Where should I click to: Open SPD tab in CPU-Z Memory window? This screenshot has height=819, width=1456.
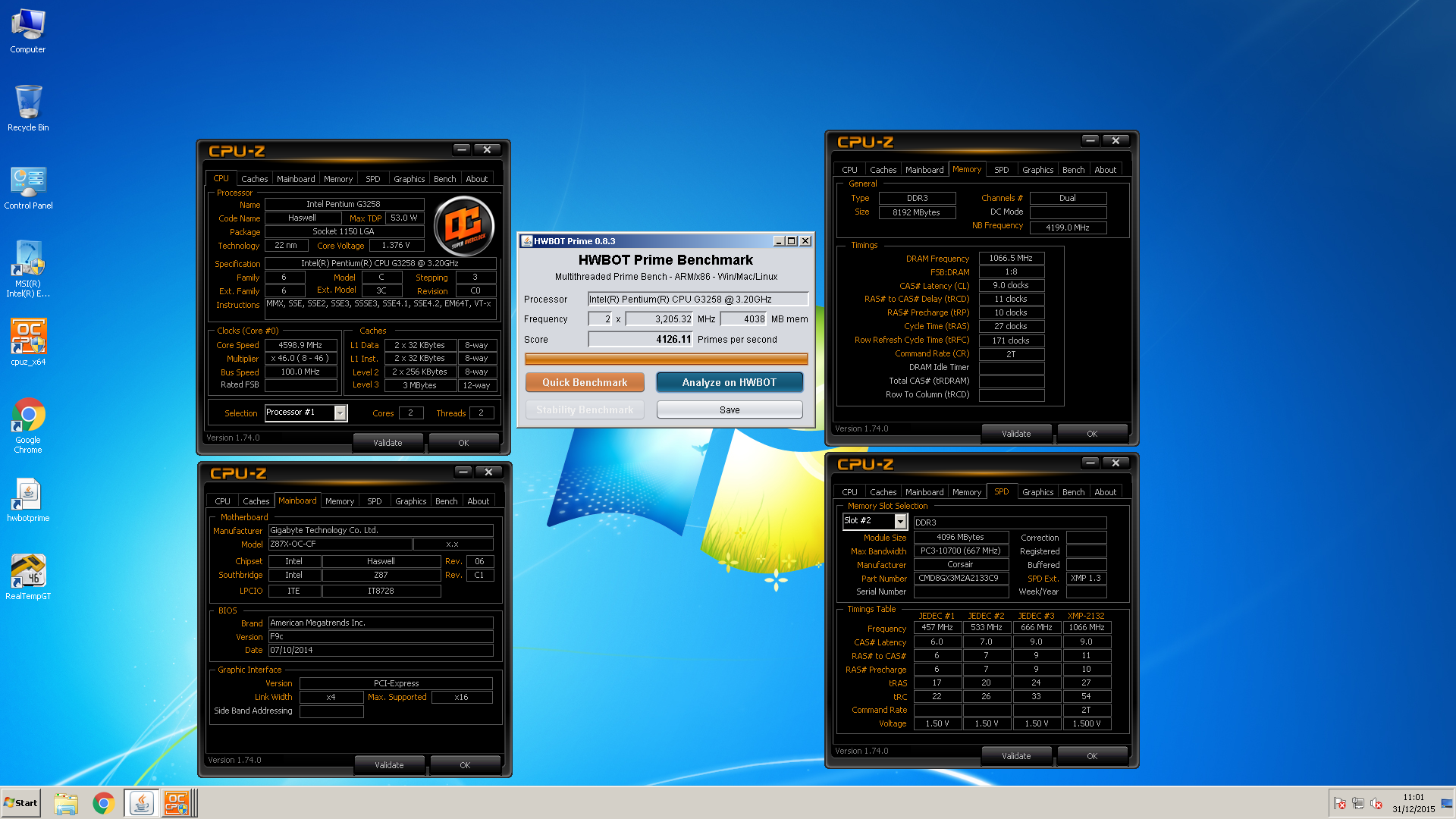click(x=1002, y=170)
